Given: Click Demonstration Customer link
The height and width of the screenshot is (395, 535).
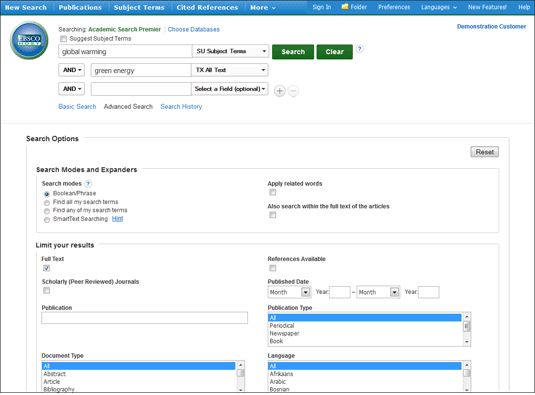Looking at the screenshot, I should pyautogui.click(x=491, y=27).
